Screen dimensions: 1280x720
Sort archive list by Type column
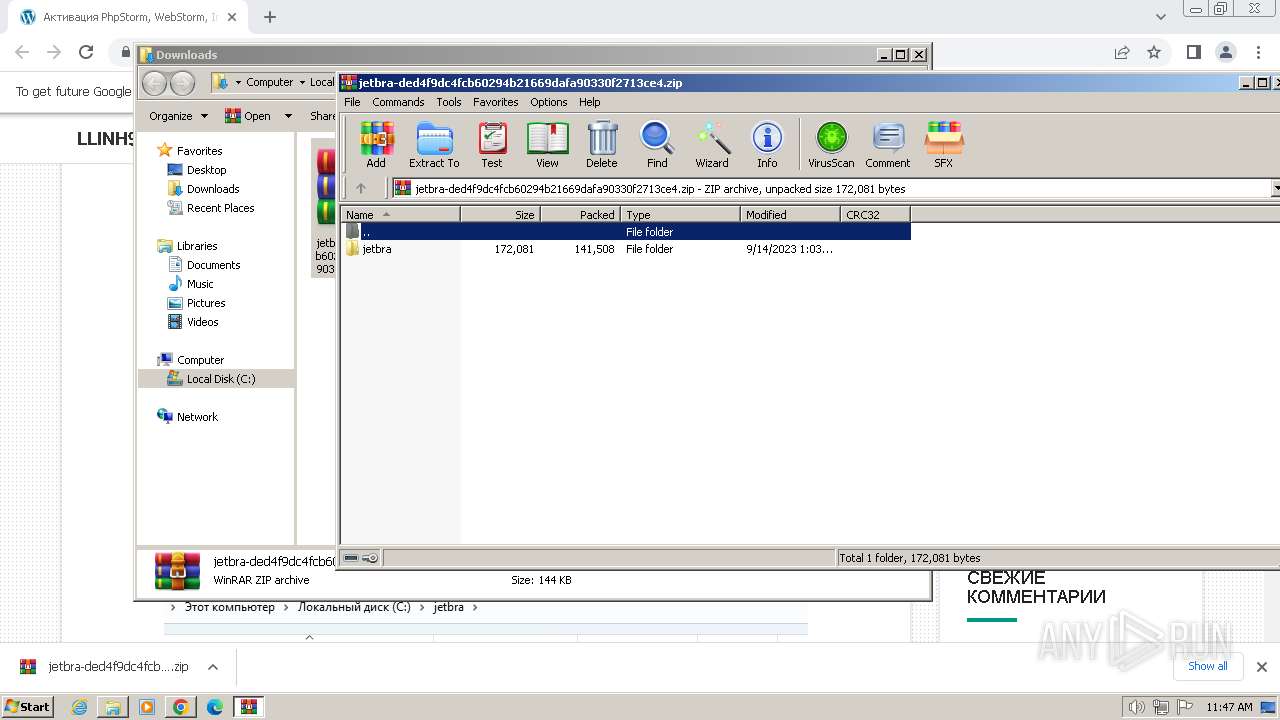(x=680, y=214)
